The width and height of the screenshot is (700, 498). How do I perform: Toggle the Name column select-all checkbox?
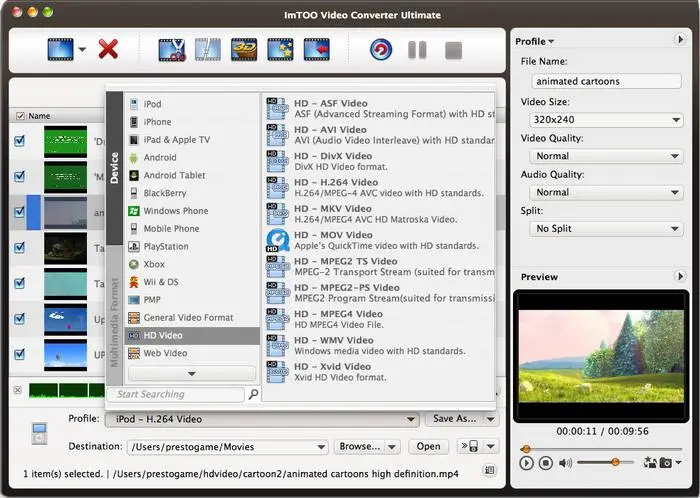pyautogui.click(x=20, y=116)
